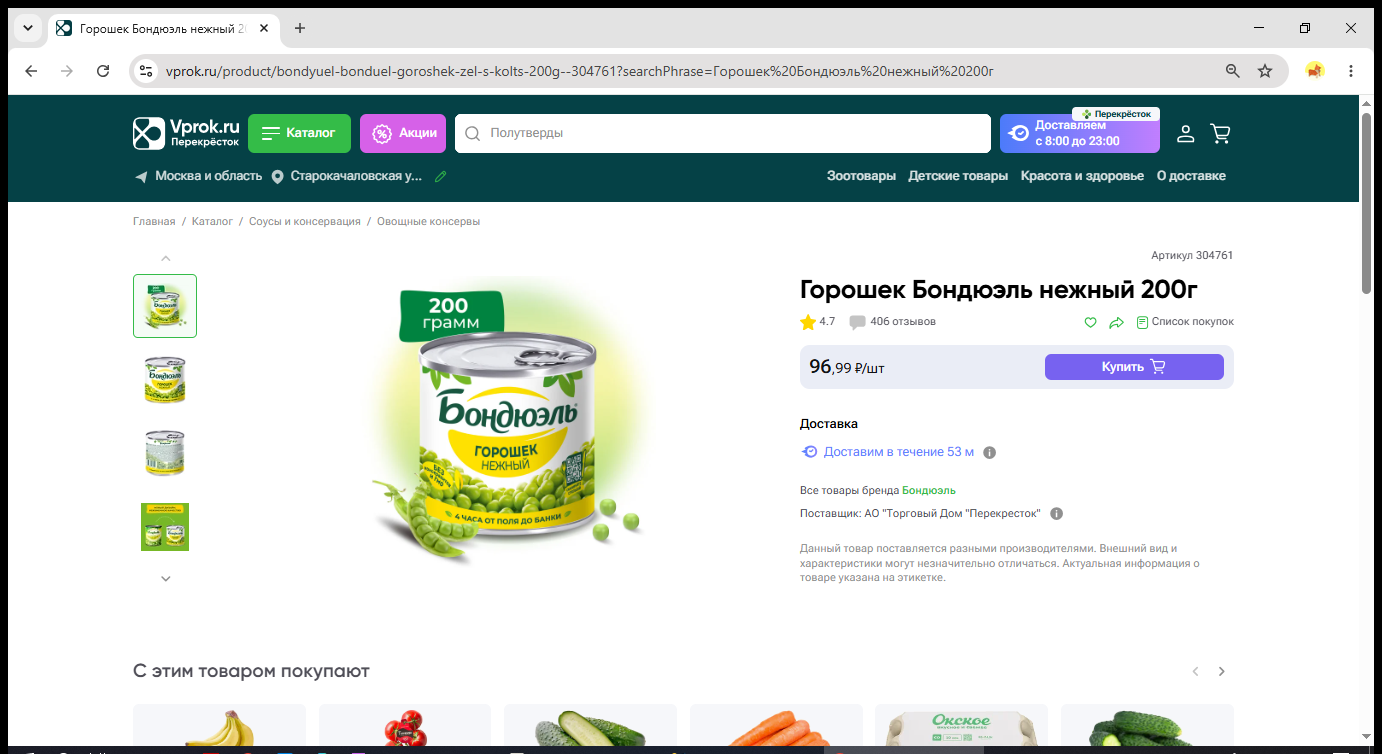This screenshot has height=754, width=1382.
Task: Open the Vprok.ru Перекрёсток home logo
Action: pyautogui.click(x=187, y=133)
